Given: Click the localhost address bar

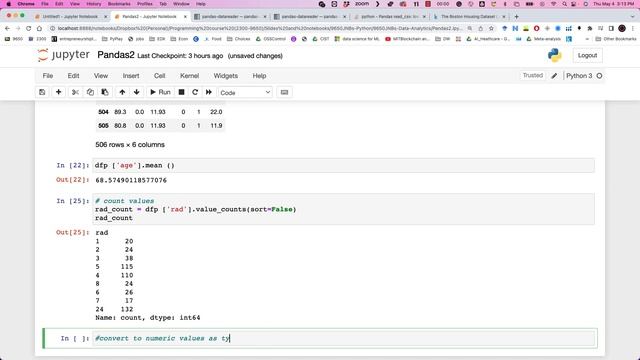Looking at the screenshot, I should [260, 29].
